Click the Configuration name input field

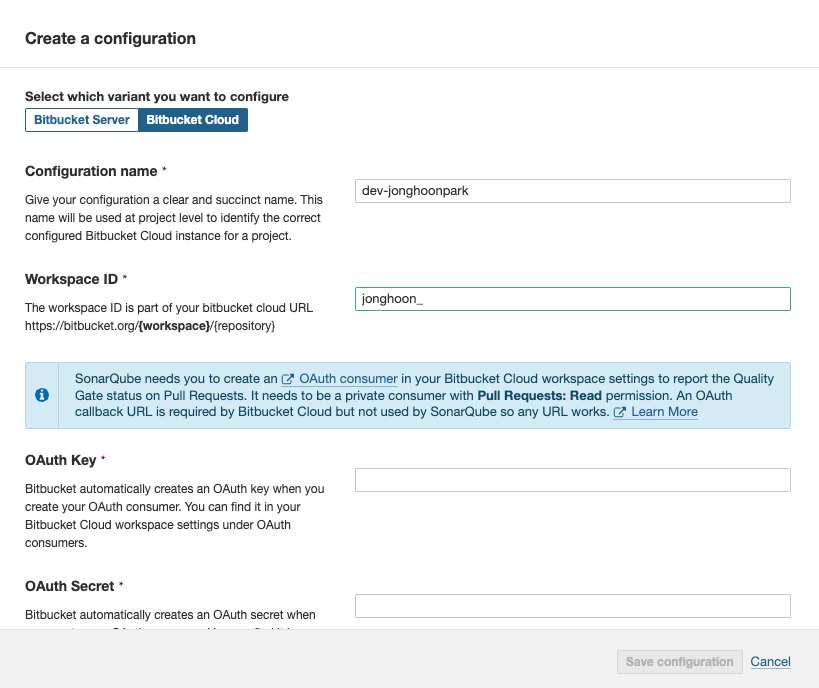(572, 191)
